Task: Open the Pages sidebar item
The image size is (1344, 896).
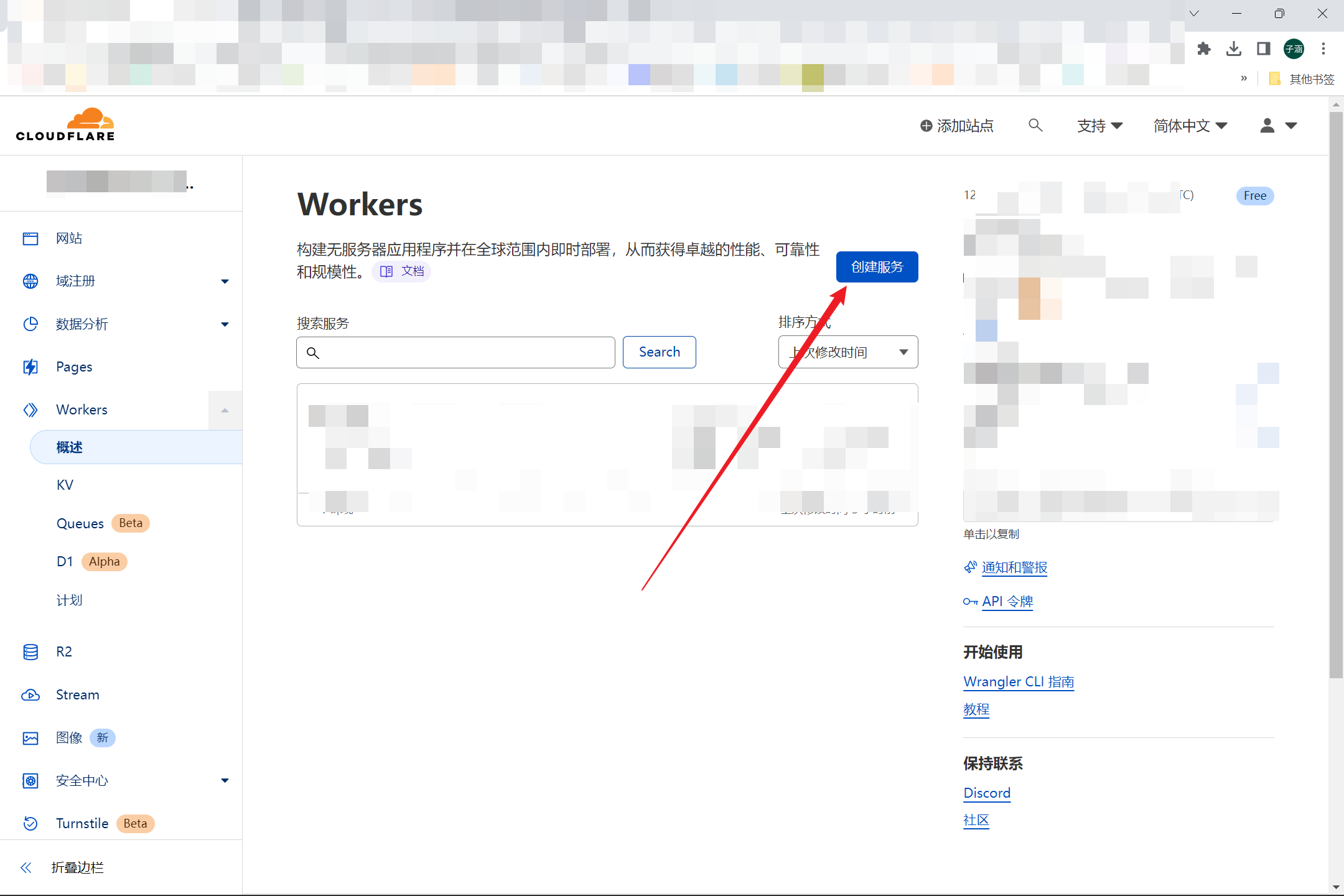Action: click(74, 367)
